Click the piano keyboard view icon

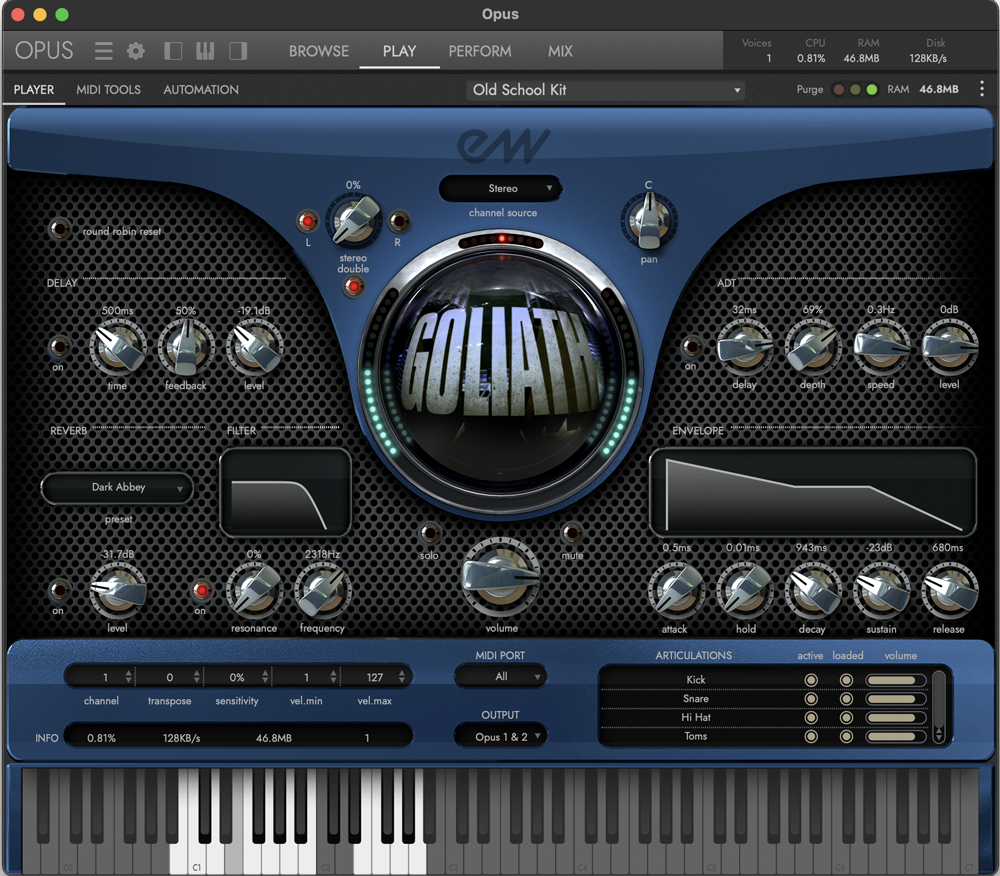(205, 50)
